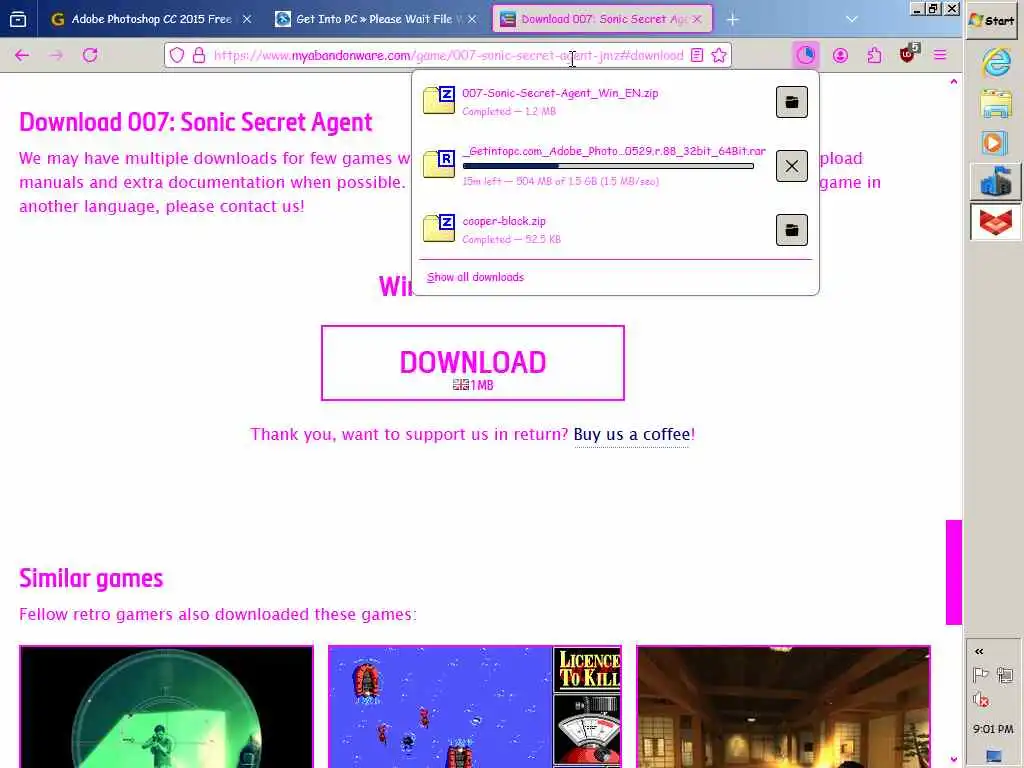1024x768 pixels.
Task: Click the muted volume tray icon
Action: coord(980,700)
